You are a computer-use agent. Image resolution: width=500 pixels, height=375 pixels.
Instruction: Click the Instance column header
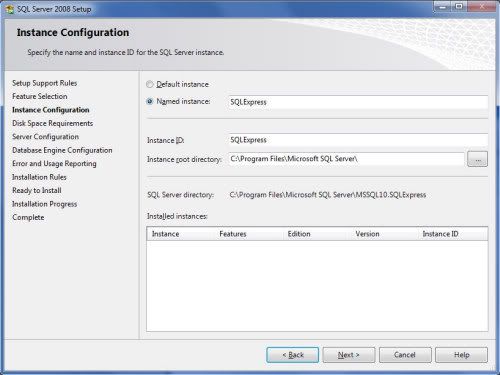pos(180,234)
